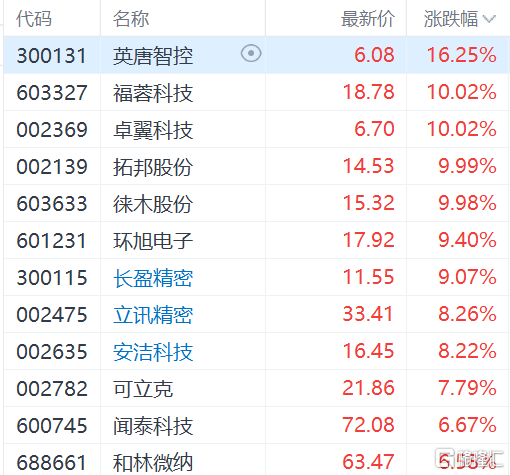The image size is (510, 475).
Task: Open stock link 立讯精密
Action: [x=153, y=315]
